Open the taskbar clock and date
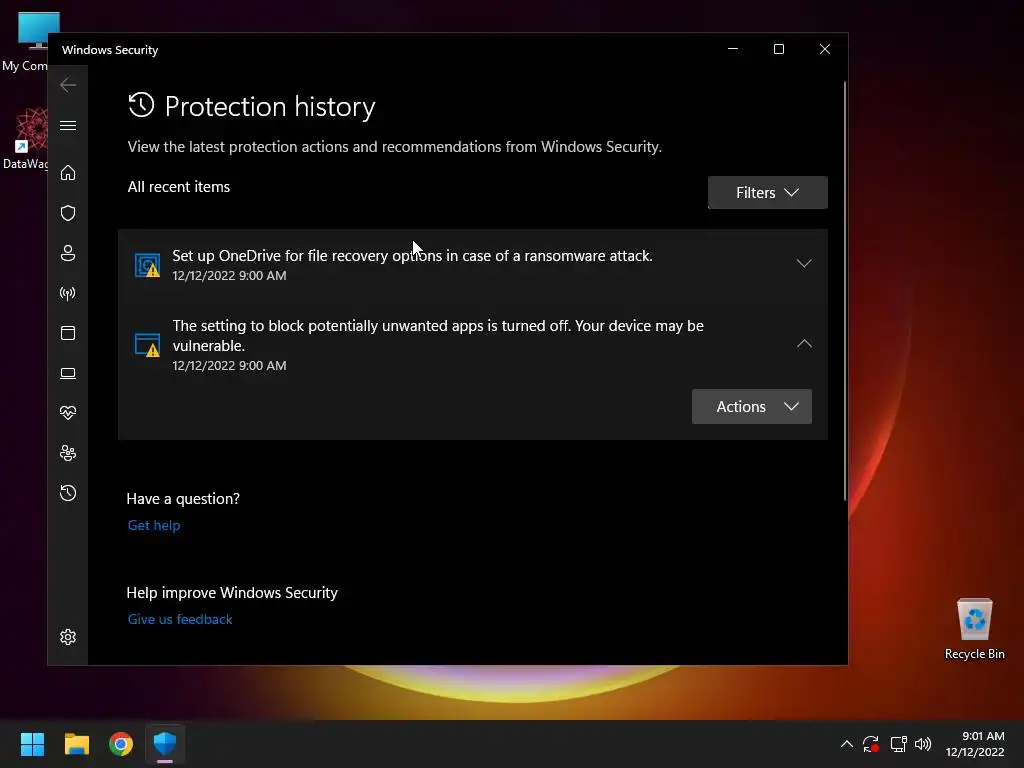1024x768 pixels. [x=975, y=744]
